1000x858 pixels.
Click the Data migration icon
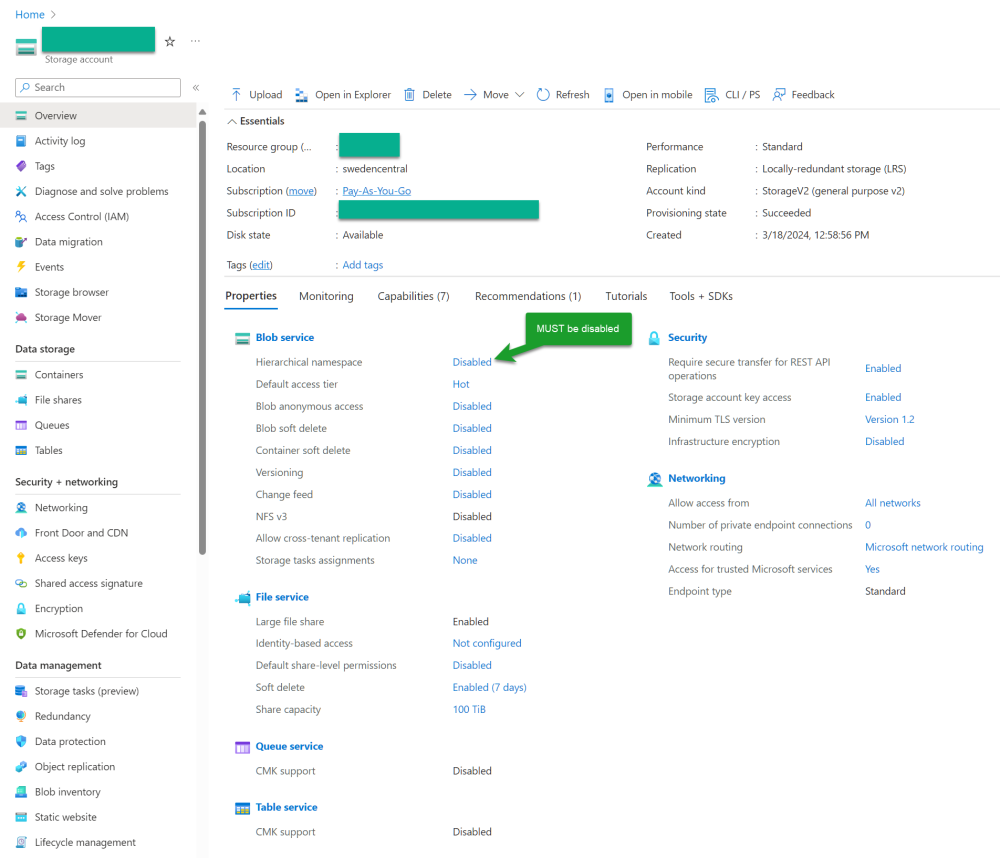21,242
